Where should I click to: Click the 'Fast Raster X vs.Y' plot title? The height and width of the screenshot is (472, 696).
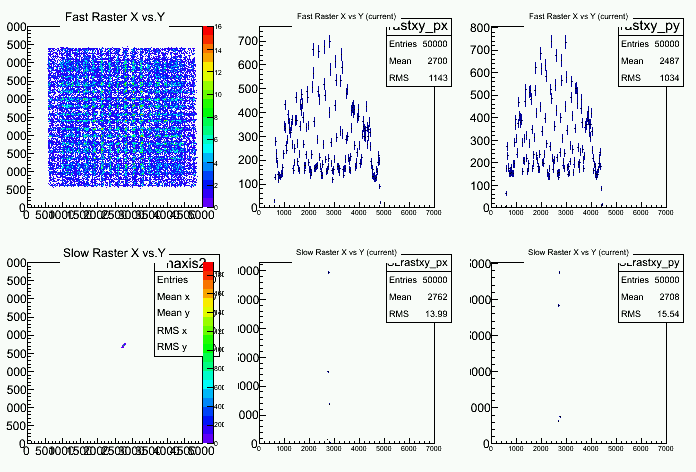[115, 17]
